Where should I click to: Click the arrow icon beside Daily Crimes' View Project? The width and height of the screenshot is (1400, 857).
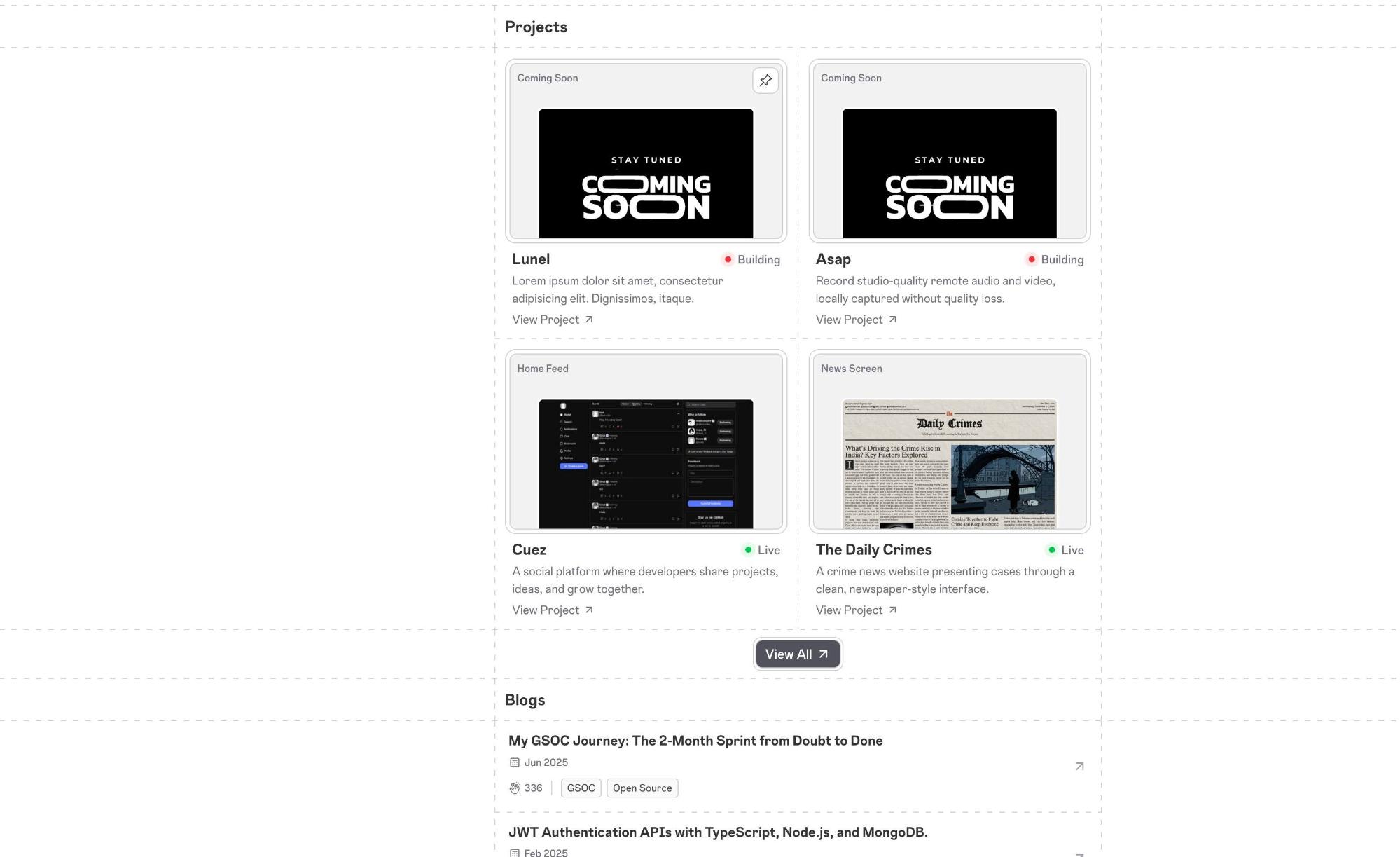(x=892, y=610)
